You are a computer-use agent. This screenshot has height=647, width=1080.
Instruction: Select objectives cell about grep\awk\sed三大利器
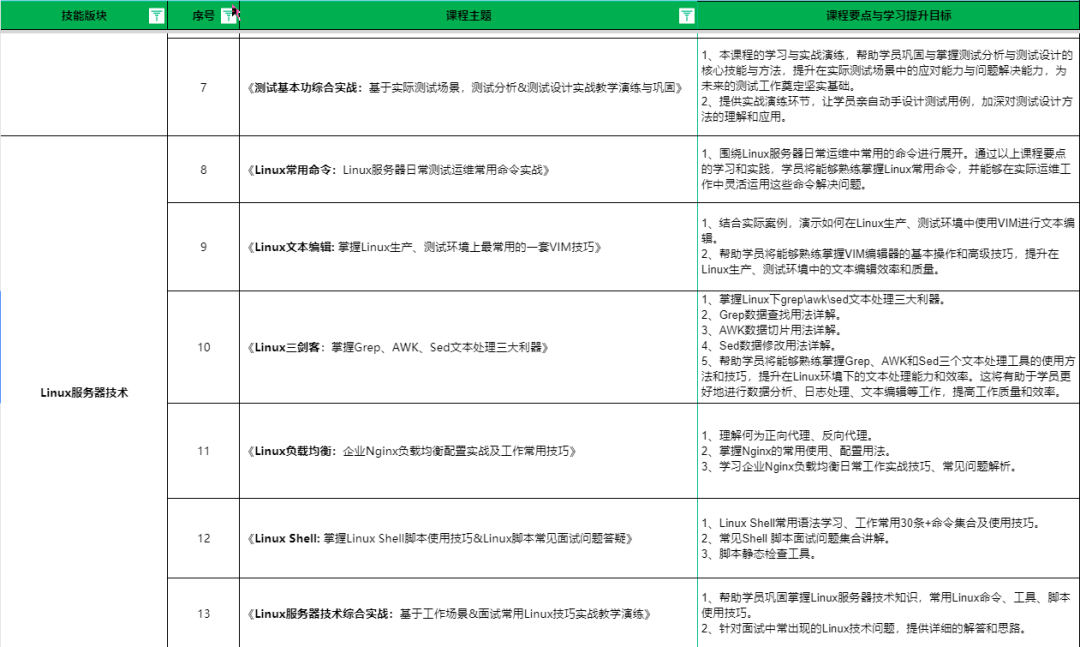[x=889, y=347]
